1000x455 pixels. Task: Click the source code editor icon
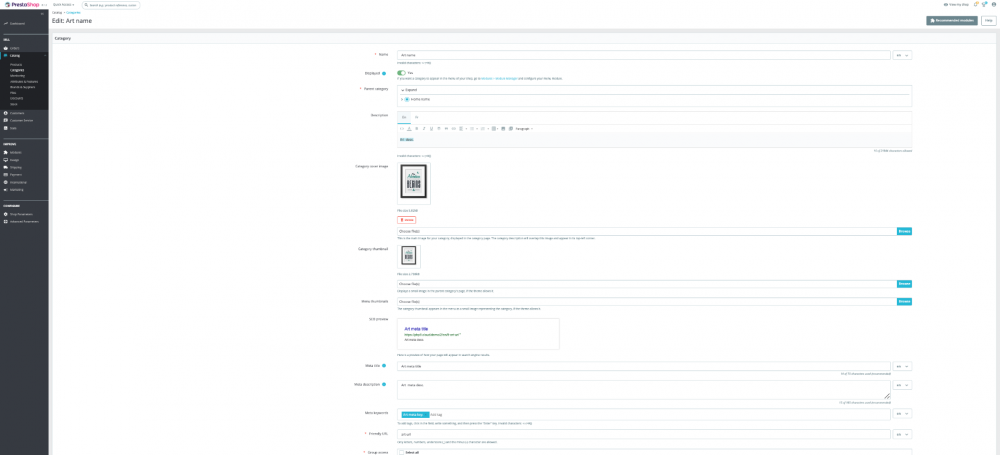click(402, 128)
